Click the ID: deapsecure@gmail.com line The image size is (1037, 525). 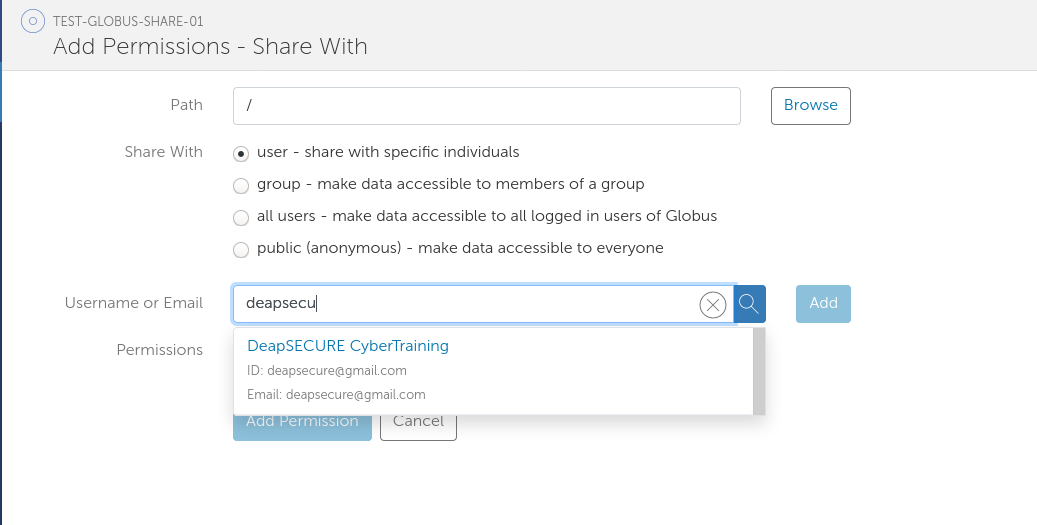327,371
